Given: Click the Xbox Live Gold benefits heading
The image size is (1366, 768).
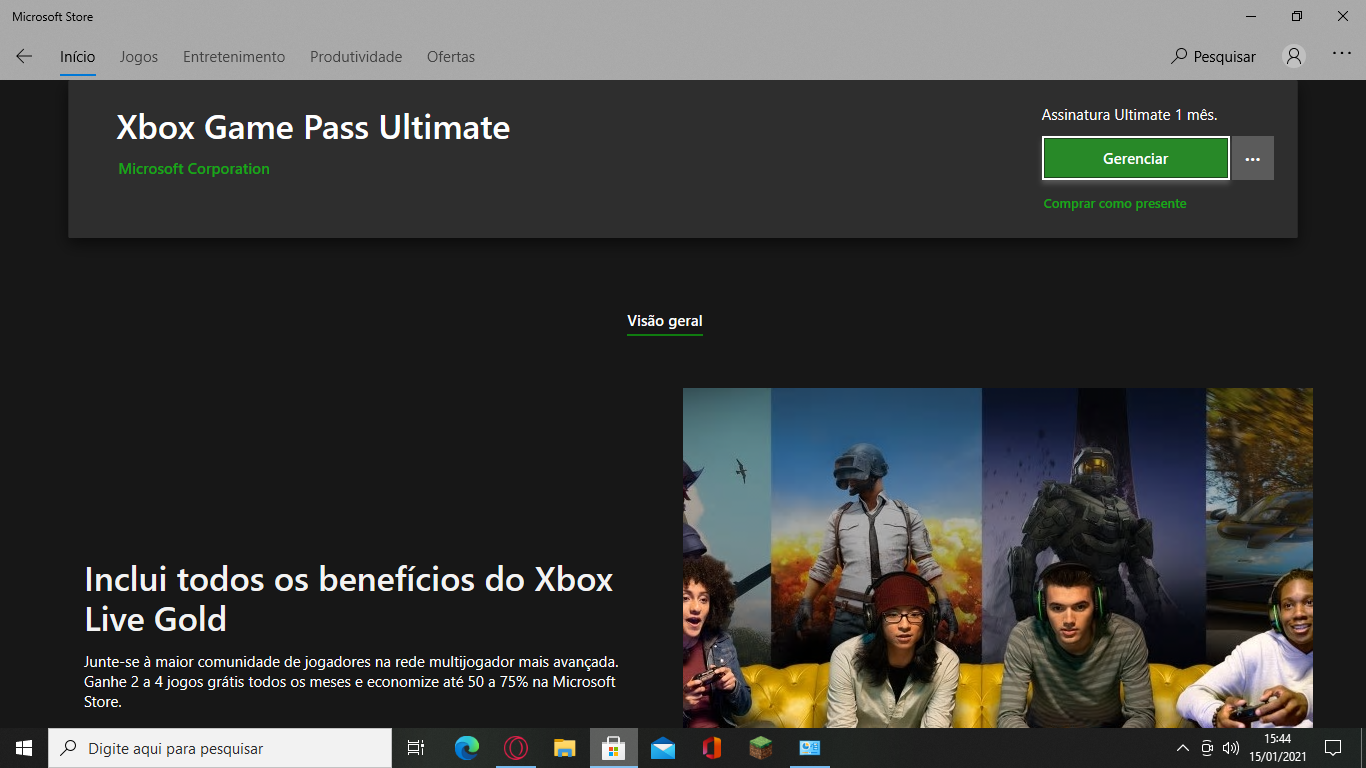Looking at the screenshot, I should (349, 599).
